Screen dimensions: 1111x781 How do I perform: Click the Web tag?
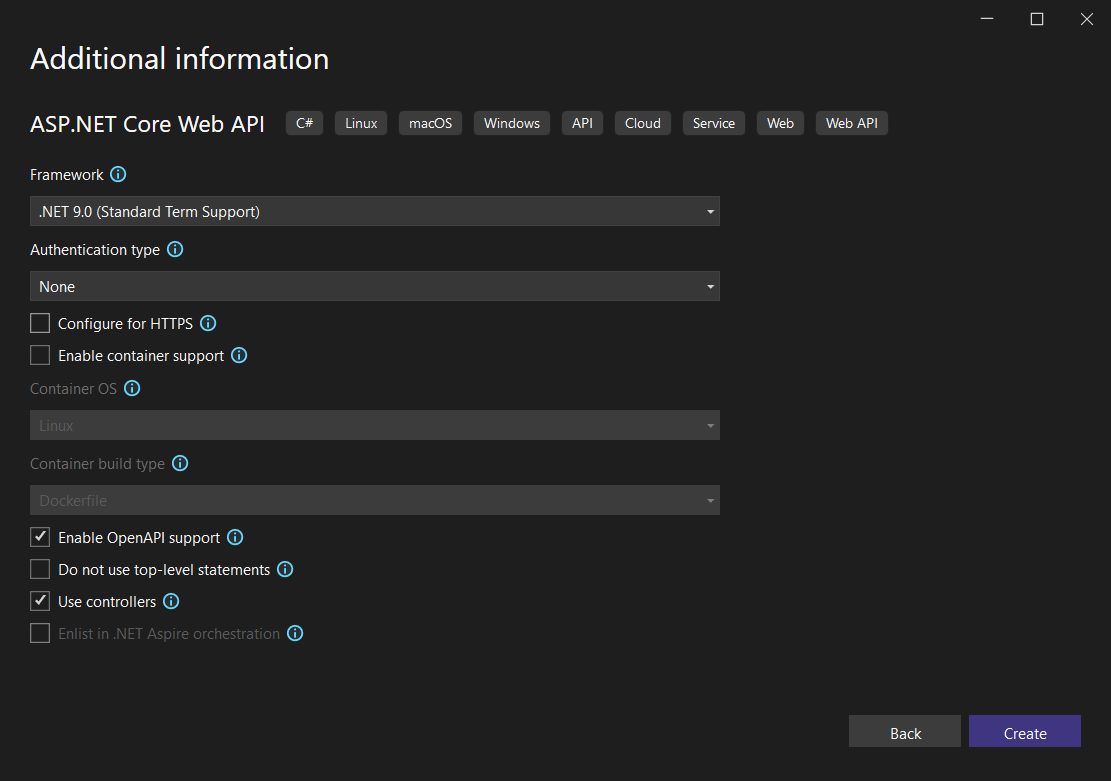780,123
